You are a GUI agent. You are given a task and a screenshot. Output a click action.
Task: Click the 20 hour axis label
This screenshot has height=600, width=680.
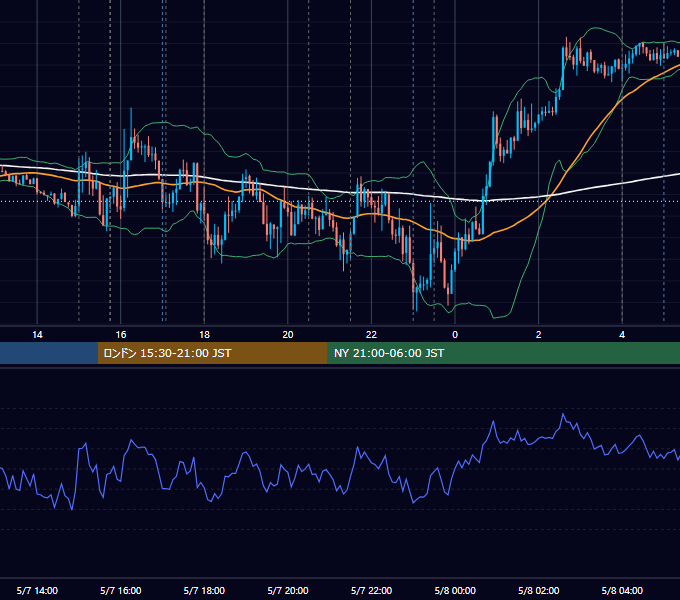(288, 335)
